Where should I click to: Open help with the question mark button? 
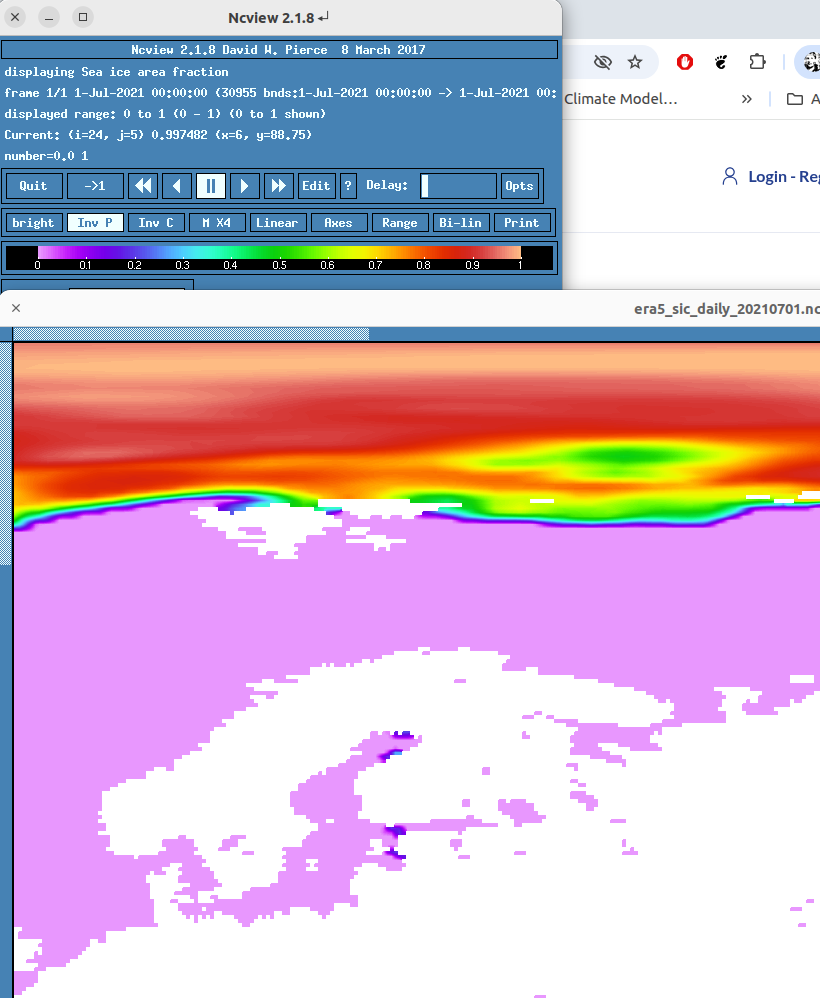coord(348,186)
